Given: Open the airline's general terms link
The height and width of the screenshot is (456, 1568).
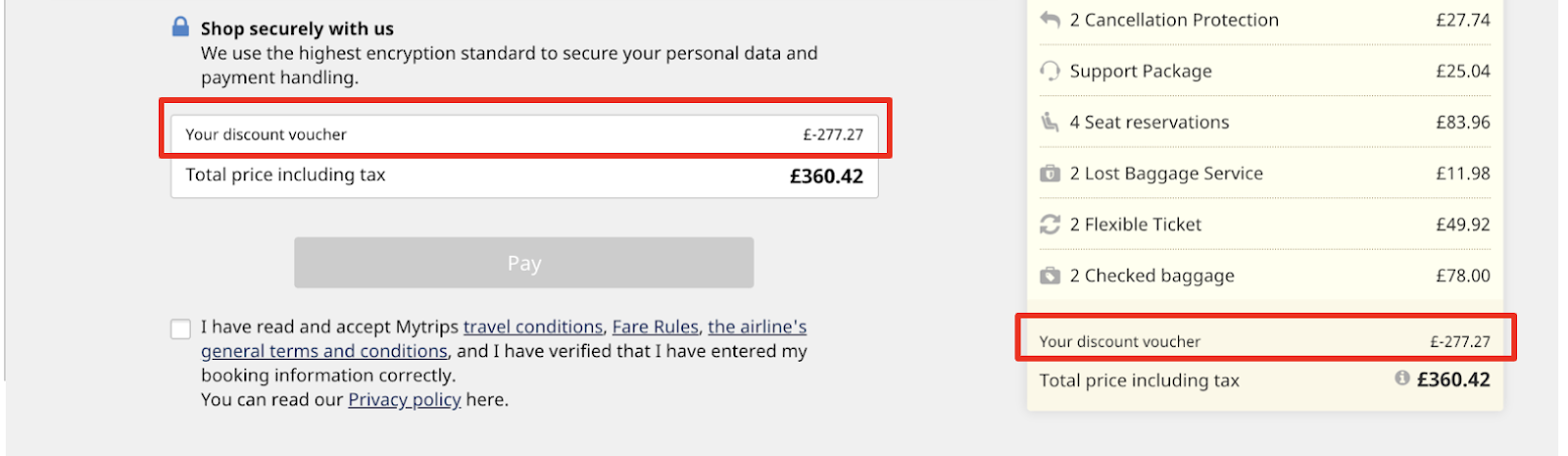Looking at the screenshot, I should pyautogui.click(x=504, y=338).
